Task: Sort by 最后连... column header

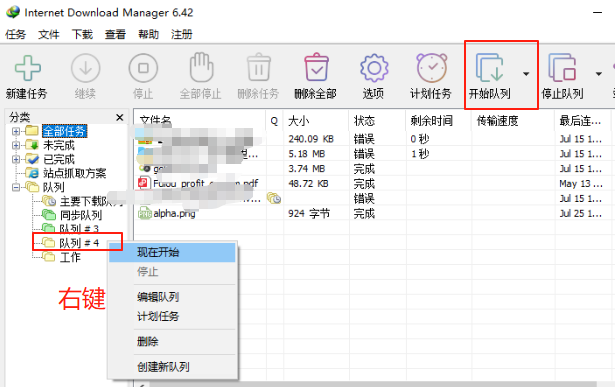Action: click(582, 120)
